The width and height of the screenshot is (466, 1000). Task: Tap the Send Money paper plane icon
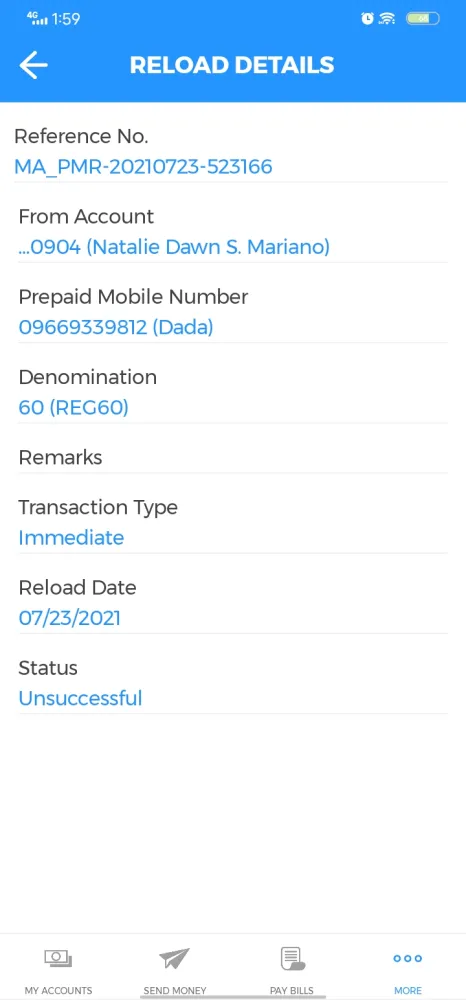click(175, 958)
